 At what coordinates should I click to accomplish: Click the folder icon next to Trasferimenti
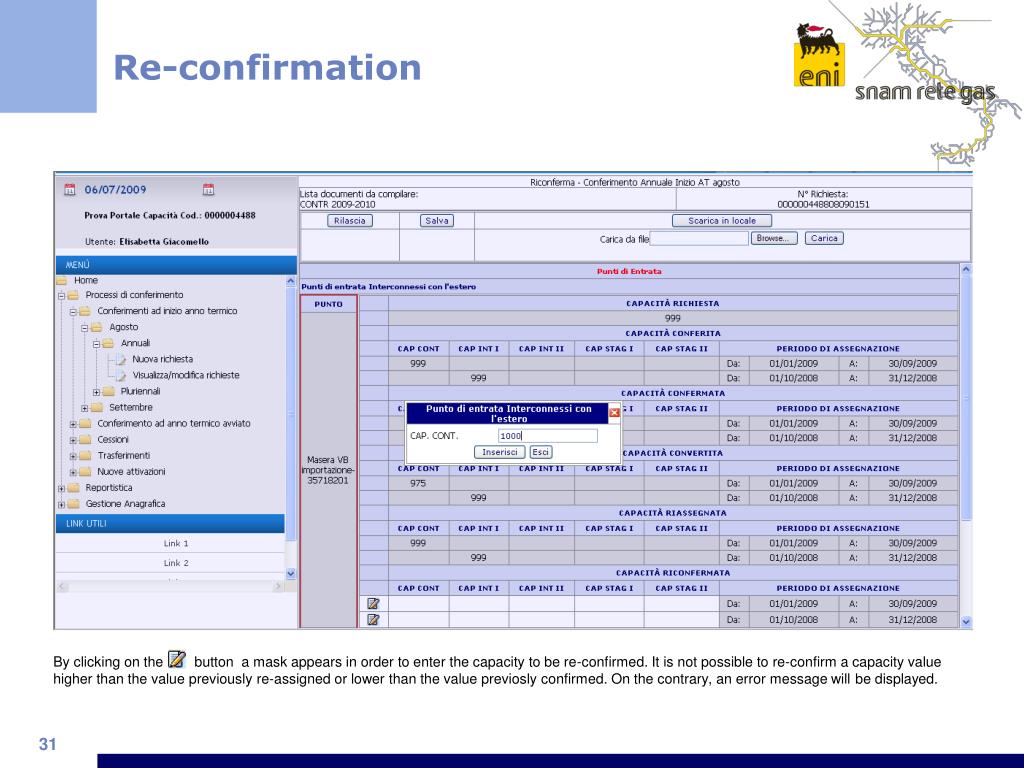(86, 456)
